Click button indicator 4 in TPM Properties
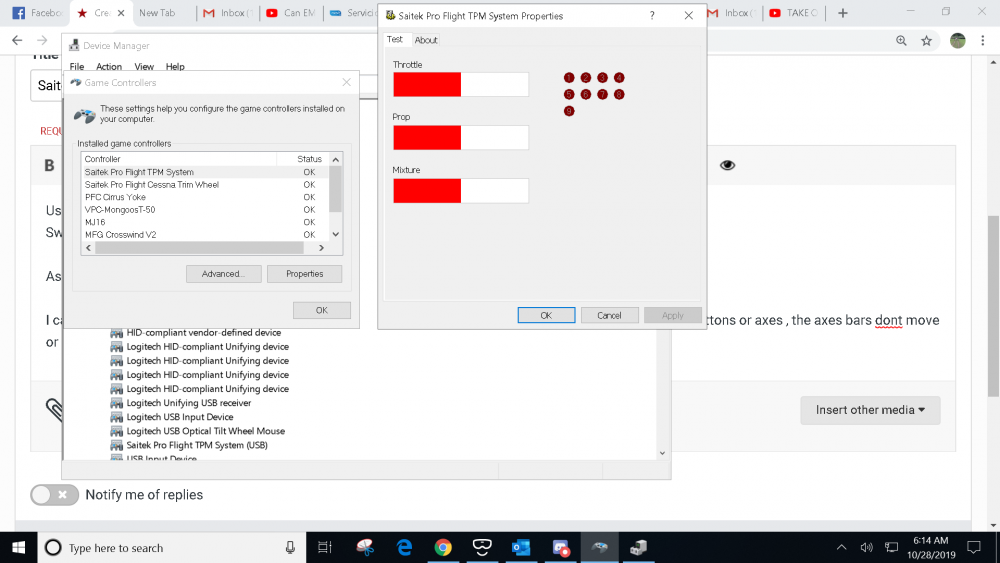The image size is (1000, 563). click(x=619, y=78)
